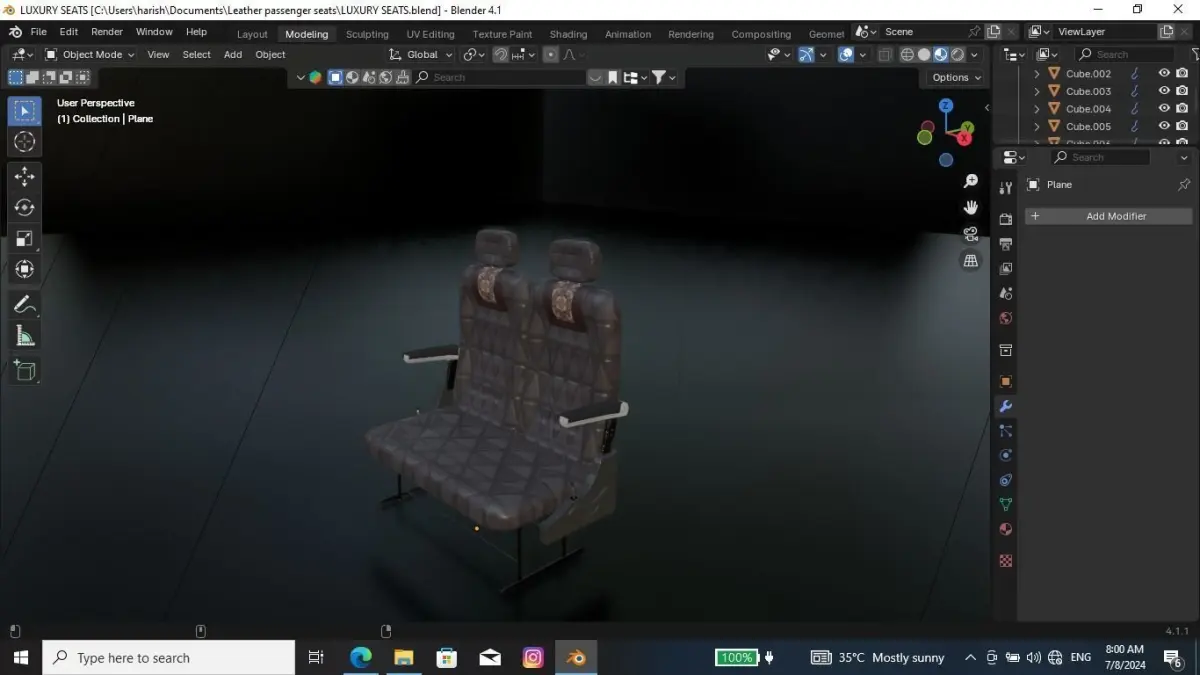This screenshot has height=675, width=1200.
Task: Click the outliner Search field
Action: (1123, 55)
